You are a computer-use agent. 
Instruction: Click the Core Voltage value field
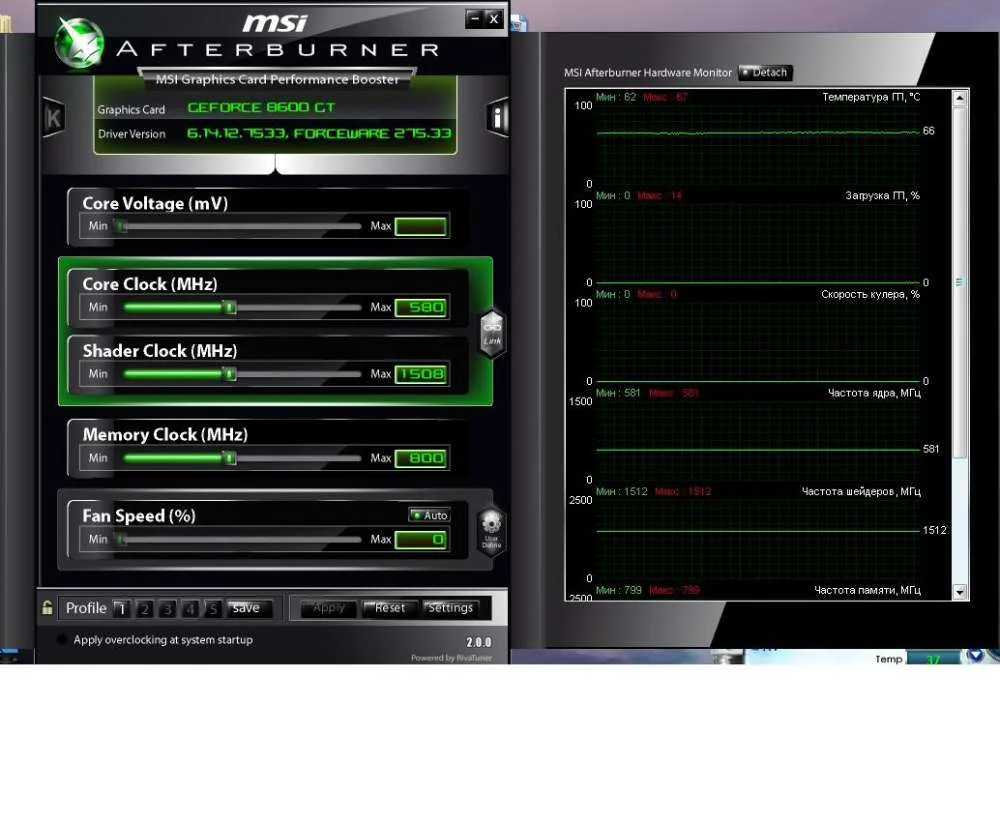point(420,226)
